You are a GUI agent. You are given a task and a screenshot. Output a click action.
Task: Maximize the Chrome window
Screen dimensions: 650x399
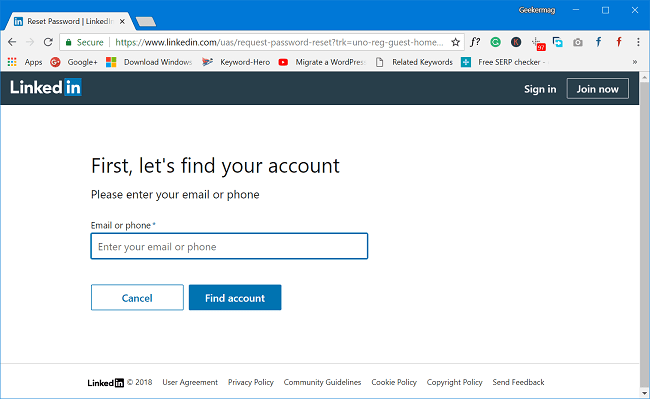pyautogui.click(x=605, y=10)
